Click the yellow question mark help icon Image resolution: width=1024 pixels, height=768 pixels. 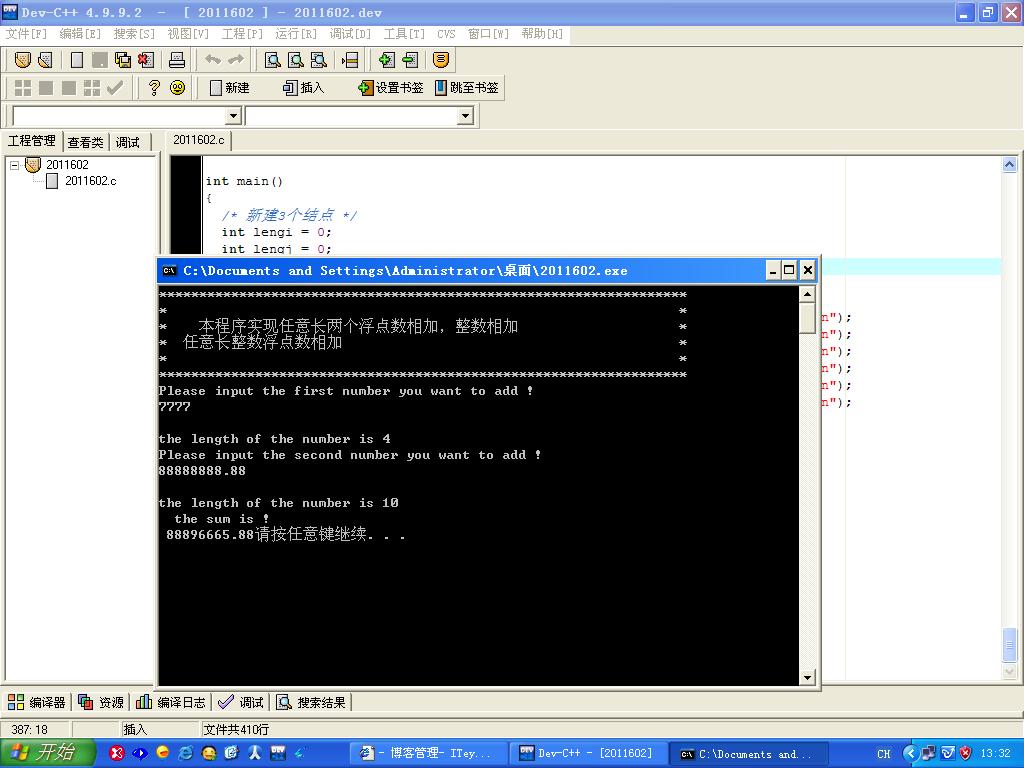click(x=154, y=88)
